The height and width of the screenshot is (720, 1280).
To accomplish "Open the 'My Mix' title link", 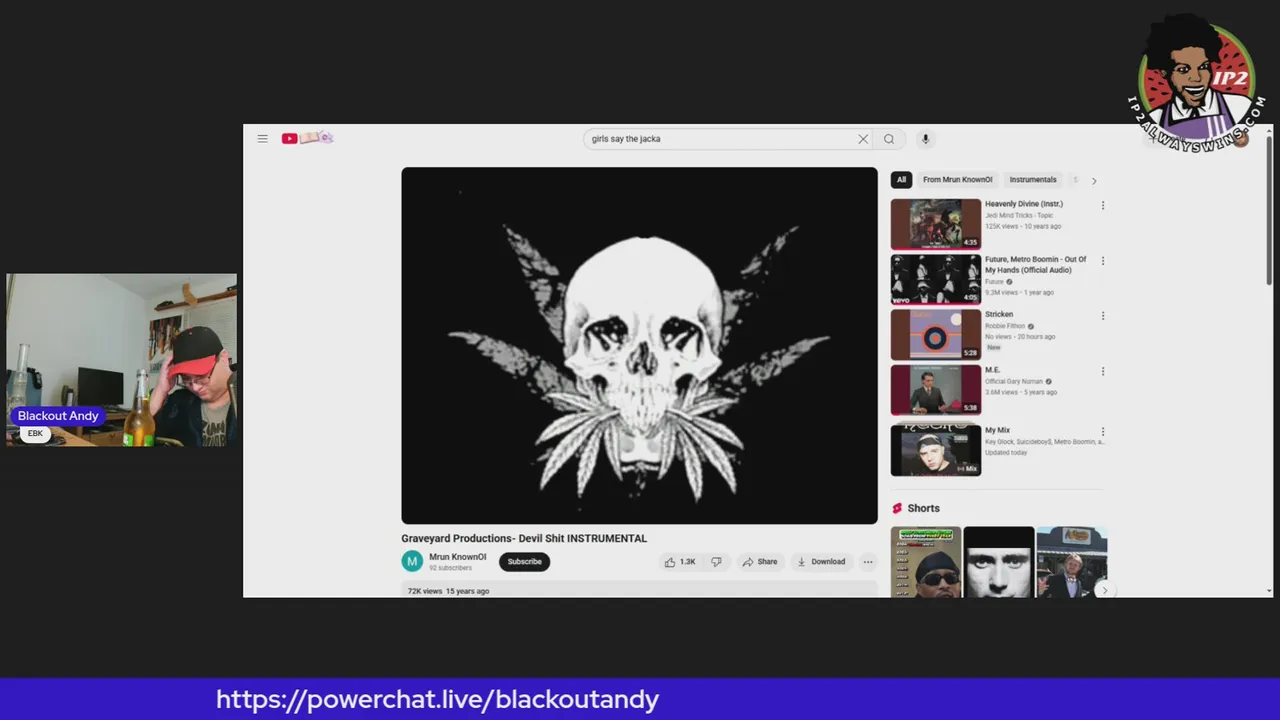I will coord(998,431).
